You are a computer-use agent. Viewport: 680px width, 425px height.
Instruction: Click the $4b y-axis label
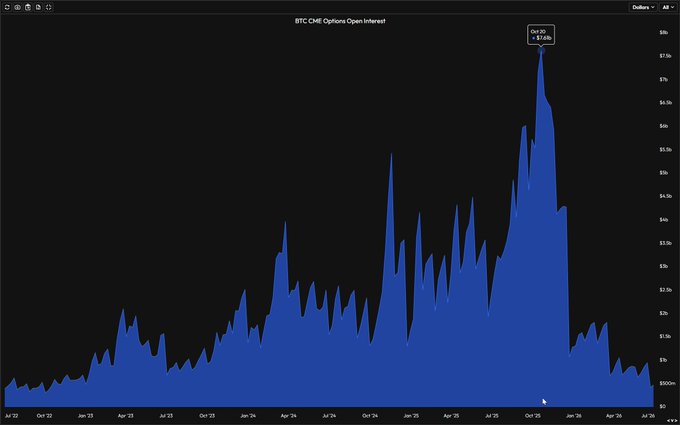click(665, 220)
